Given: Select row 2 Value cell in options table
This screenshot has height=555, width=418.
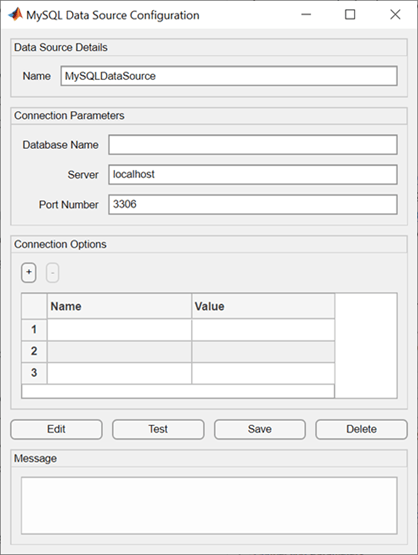Looking at the screenshot, I should click(x=263, y=351).
